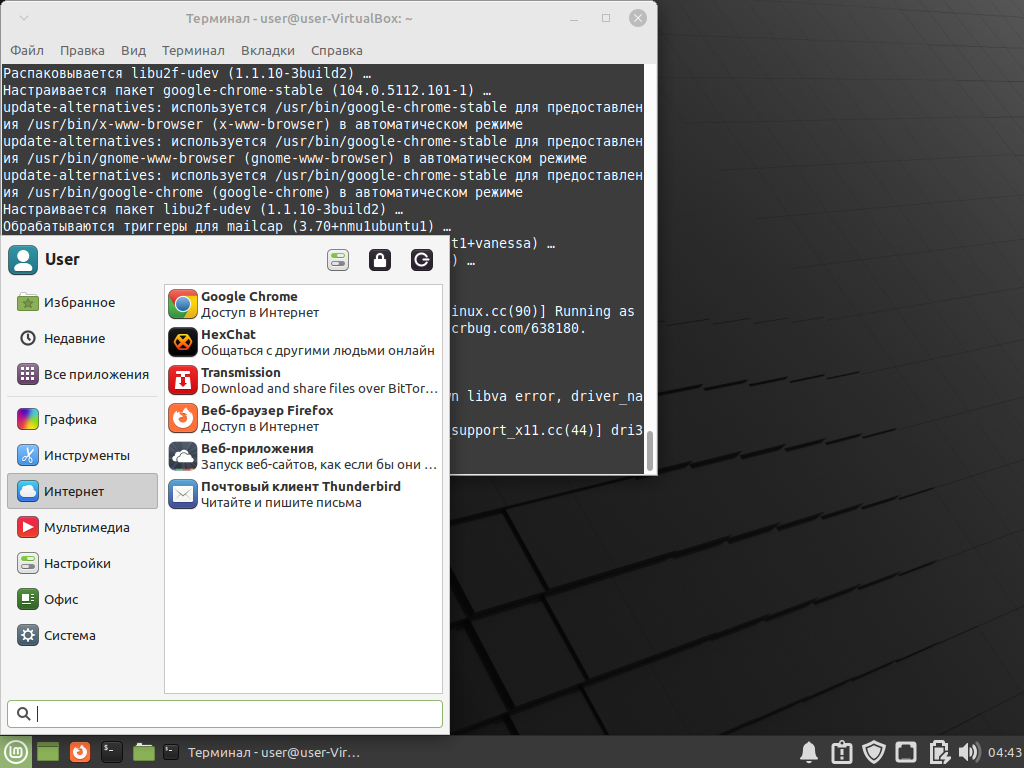The height and width of the screenshot is (768, 1024).
Task: Select the Интернет category
Action: pyautogui.click(x=82, y=491)
